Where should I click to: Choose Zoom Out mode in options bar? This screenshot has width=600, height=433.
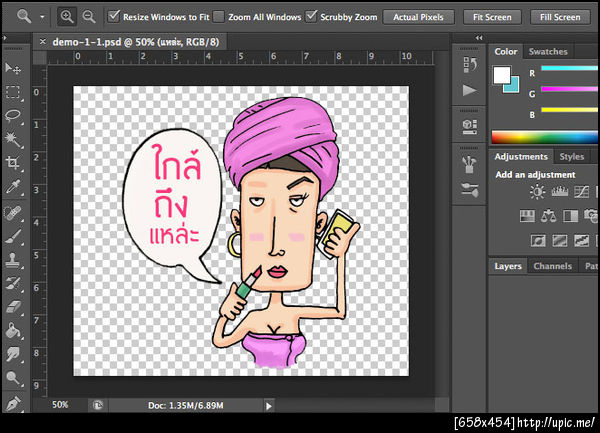tap(89, 17)
